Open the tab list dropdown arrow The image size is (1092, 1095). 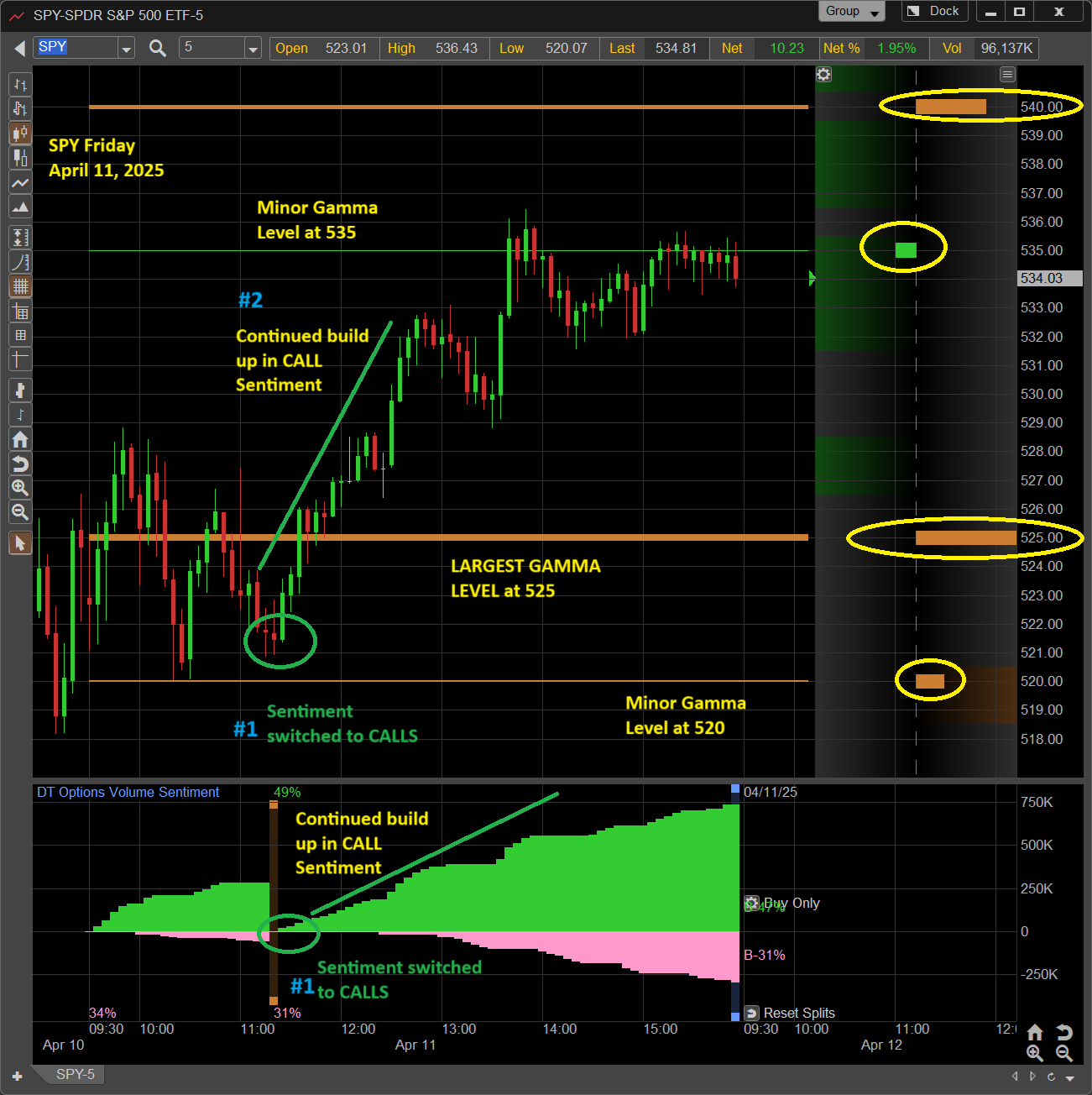click(x=1069, y=1077)
